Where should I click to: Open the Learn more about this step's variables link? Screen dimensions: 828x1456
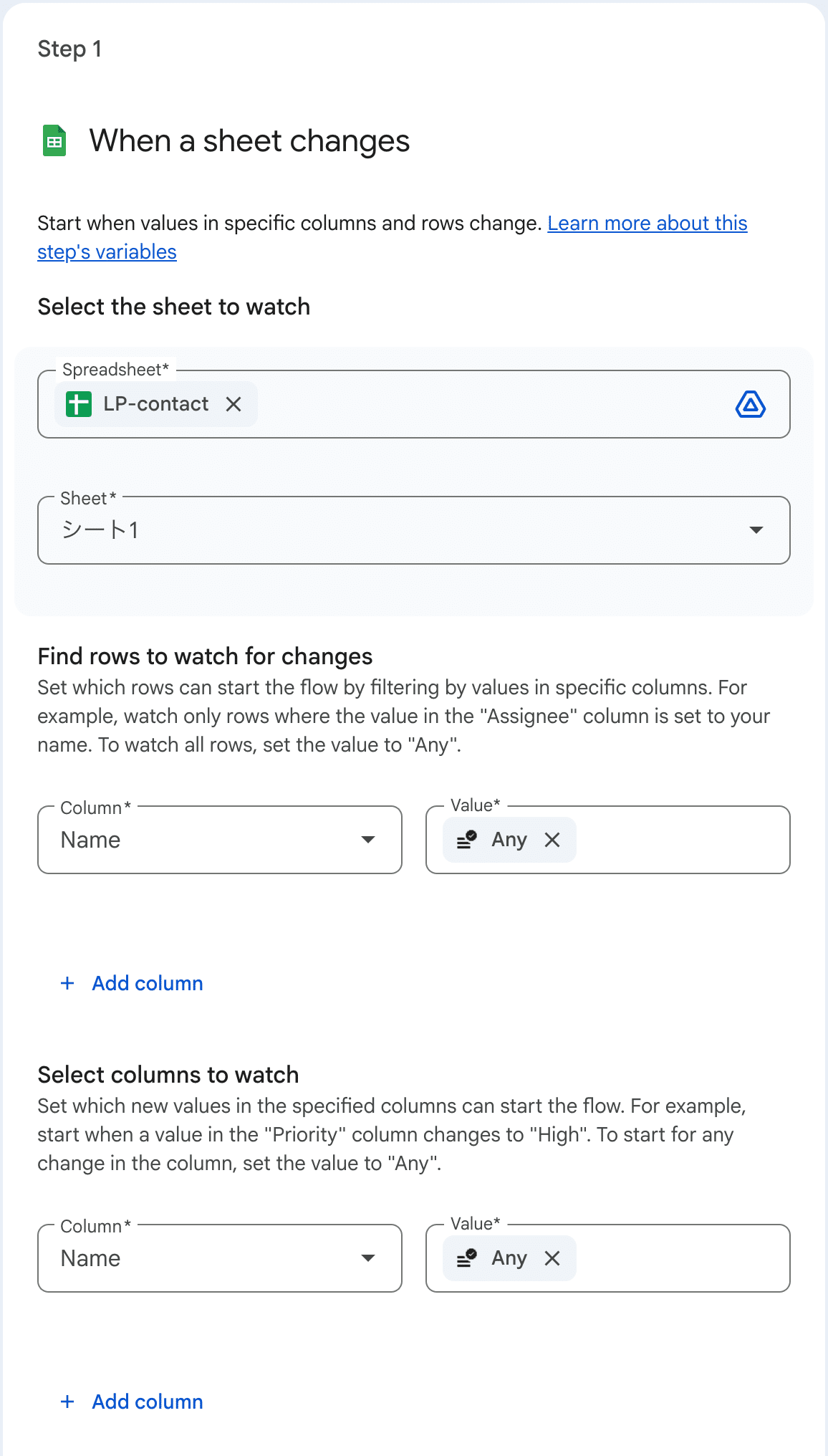tap(646, 224)
